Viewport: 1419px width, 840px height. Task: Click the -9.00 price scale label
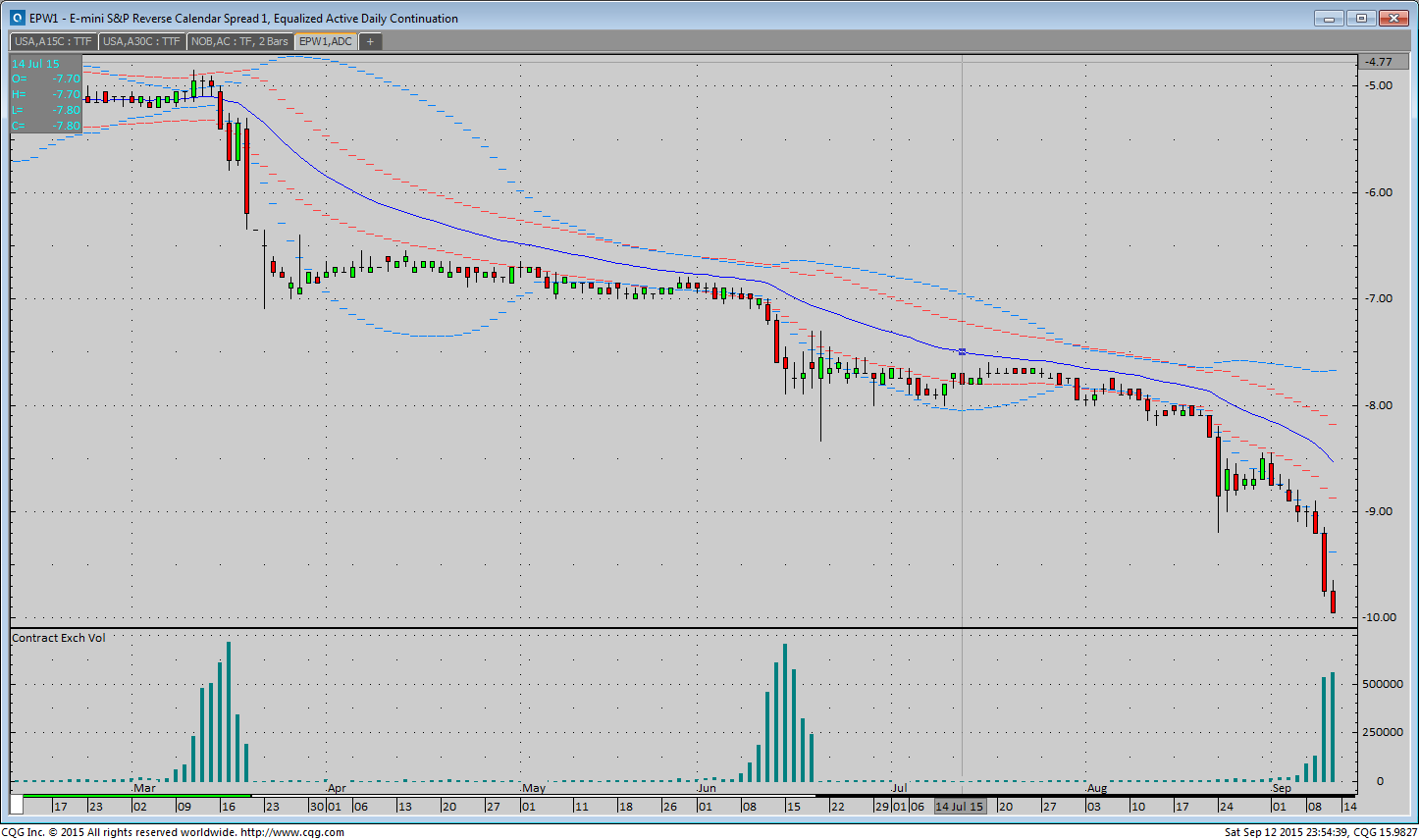(1379, 511)
